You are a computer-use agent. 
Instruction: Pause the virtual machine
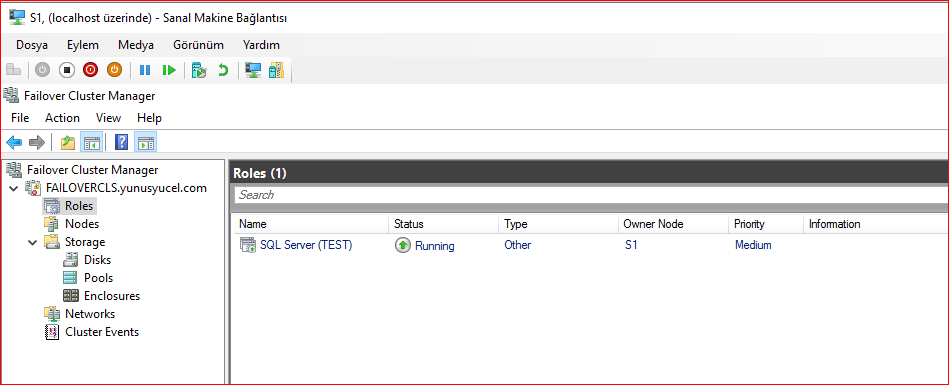click(x=145, y=70)
